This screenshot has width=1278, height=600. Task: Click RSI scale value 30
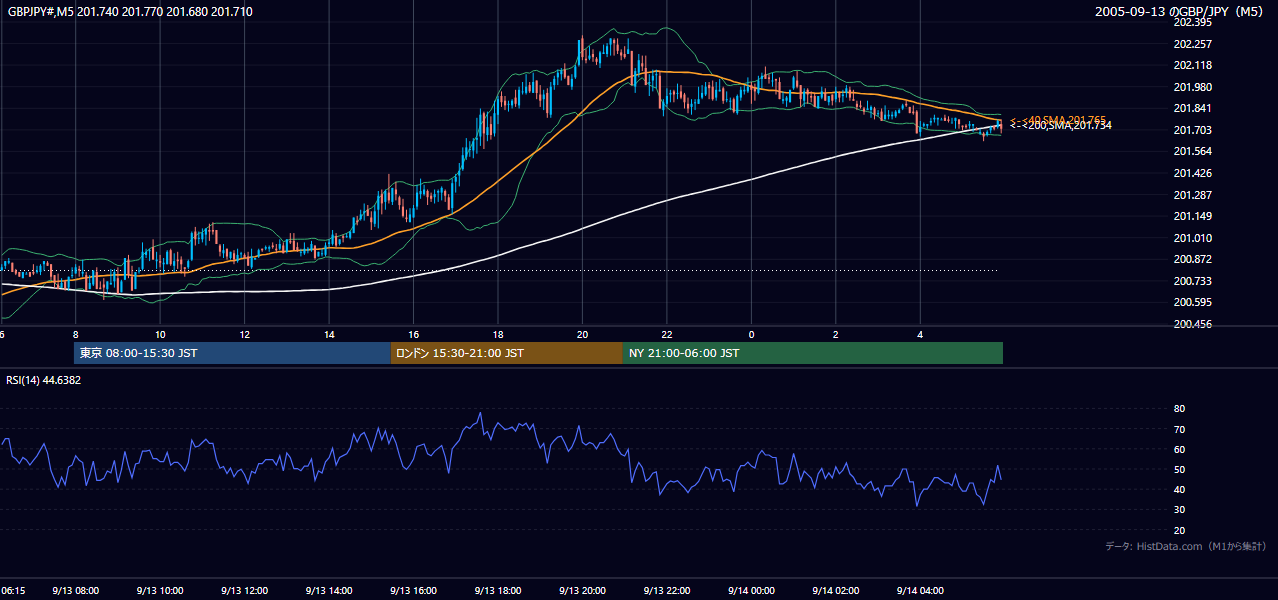point(1179,510)
